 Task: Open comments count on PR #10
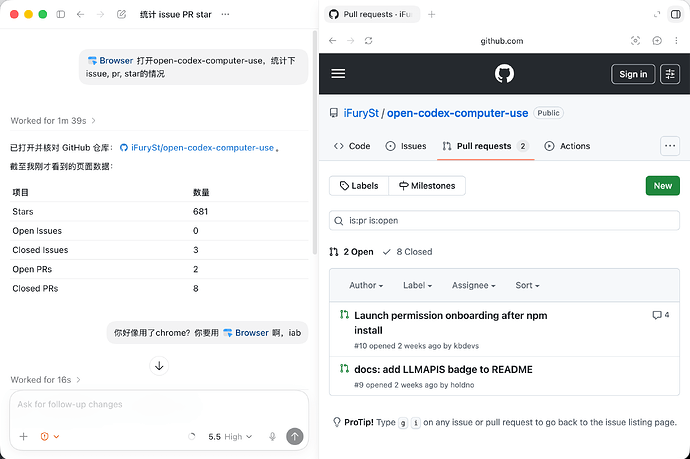pos(661,315)
